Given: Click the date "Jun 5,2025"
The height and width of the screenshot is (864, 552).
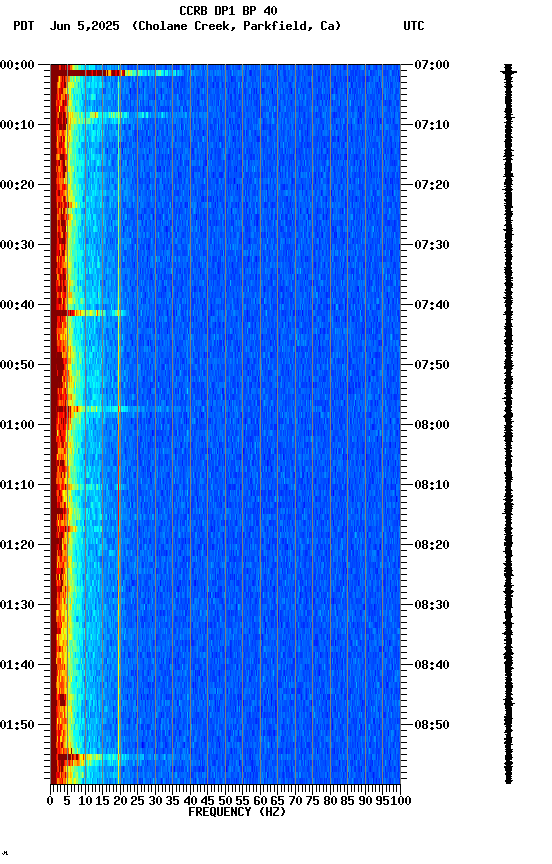Looking at the screenshot, I should tap(84, 26).
